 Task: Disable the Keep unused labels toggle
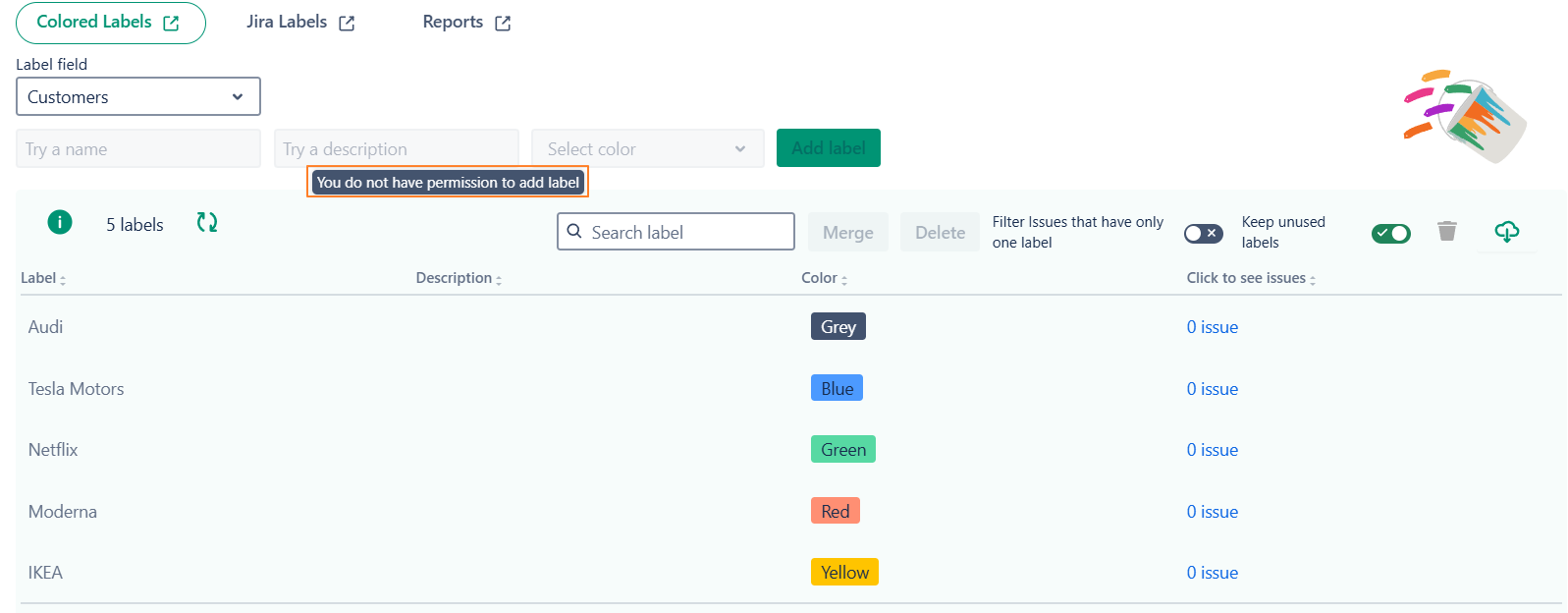[x=1390, y=233]
